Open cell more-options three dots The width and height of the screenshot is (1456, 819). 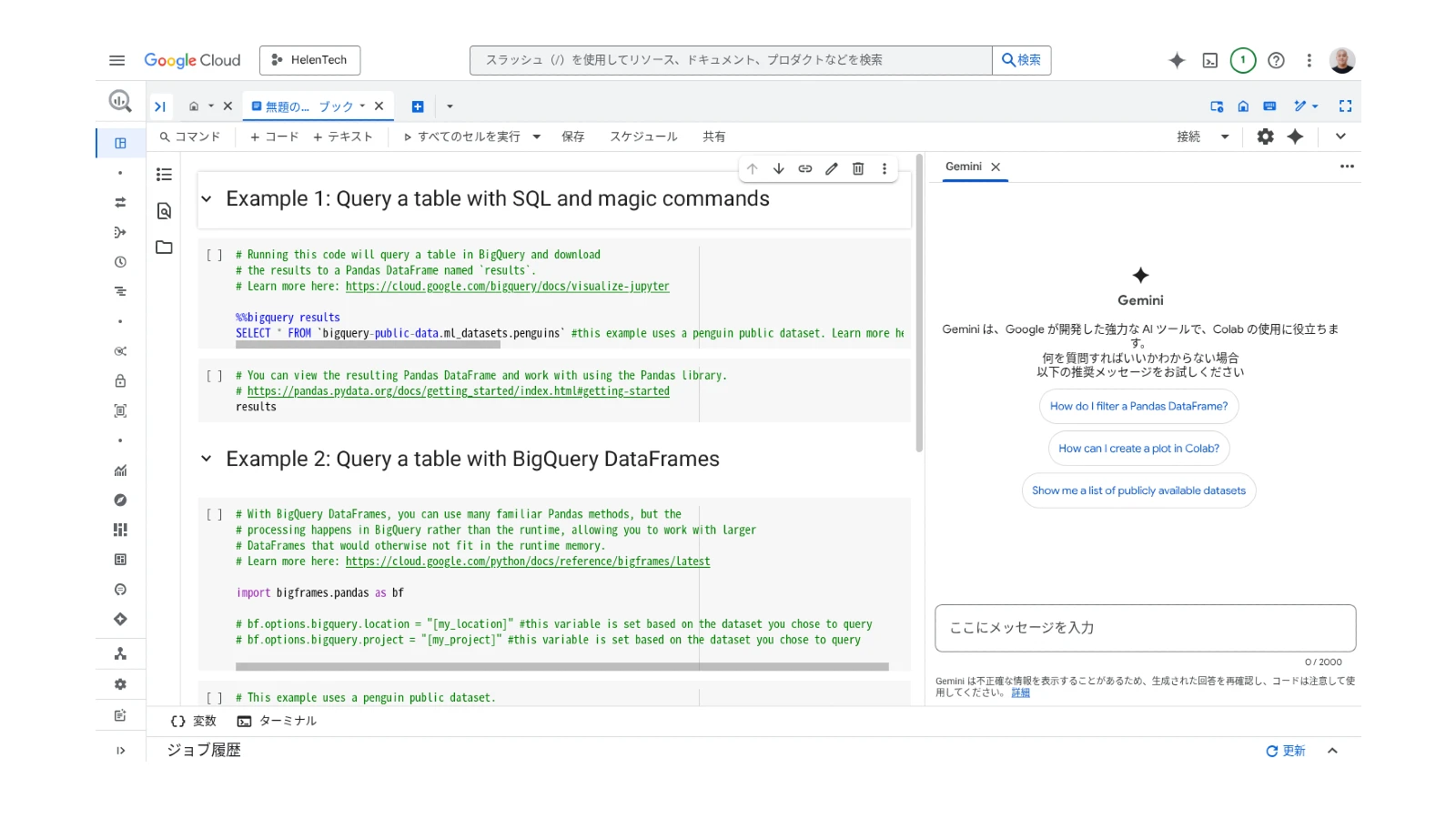(x=885, y=168)
